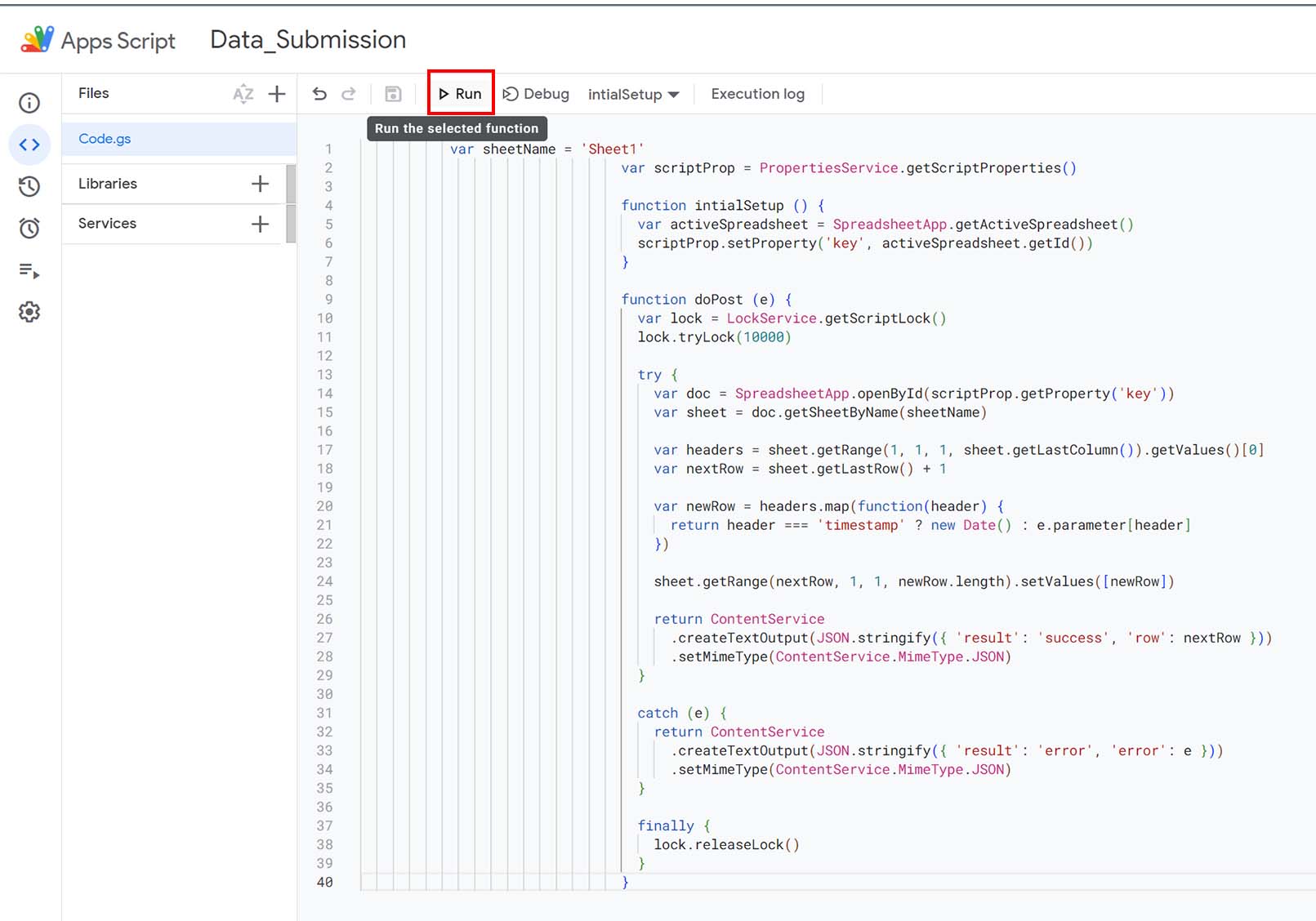The width and height of the screenshot is (1316, 921).
Task: View the Executions list
Action: tap(29, 270)
